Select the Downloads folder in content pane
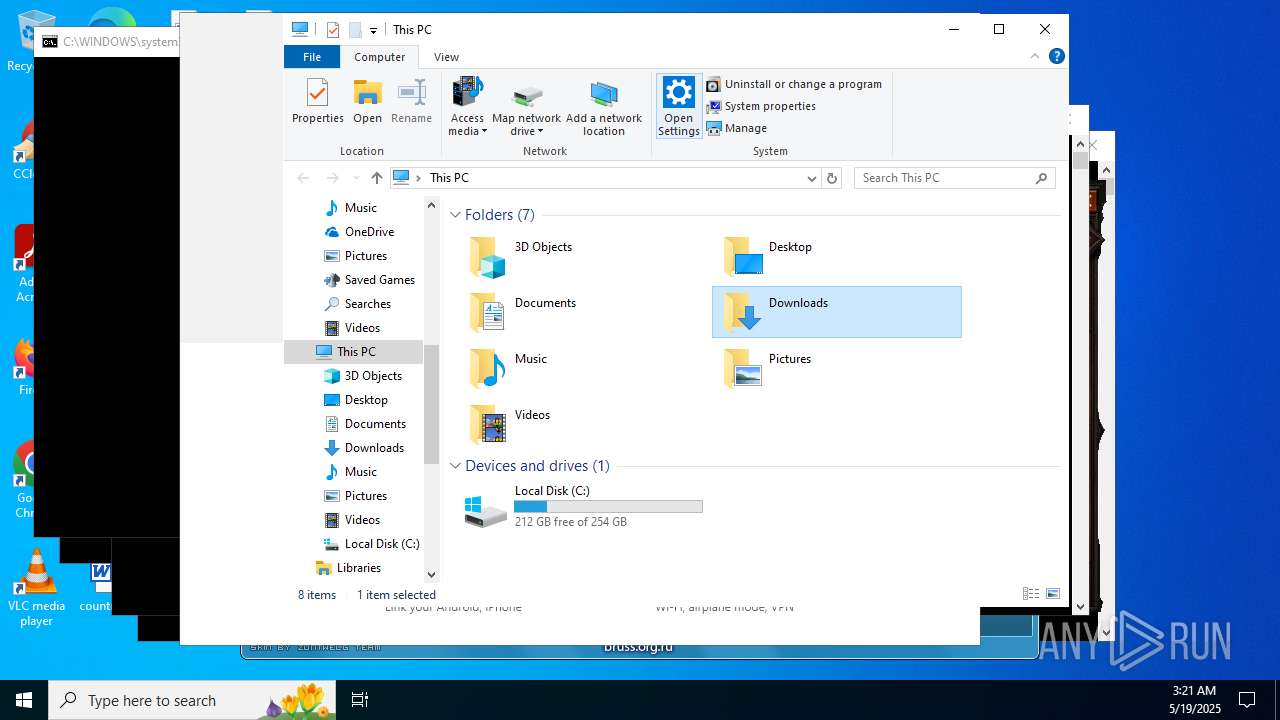 point(837,312)
